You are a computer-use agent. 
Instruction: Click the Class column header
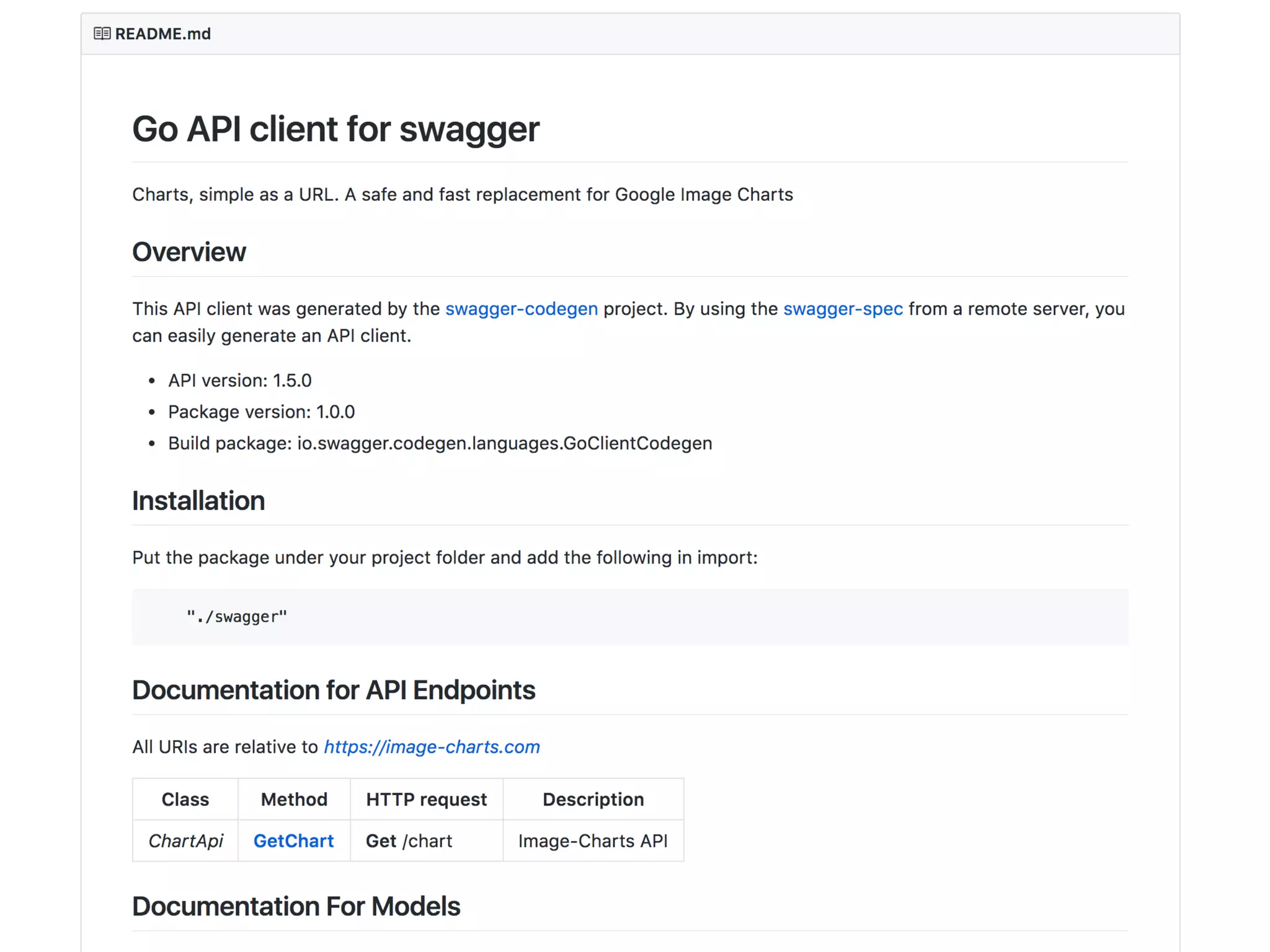tap(185, 800)
